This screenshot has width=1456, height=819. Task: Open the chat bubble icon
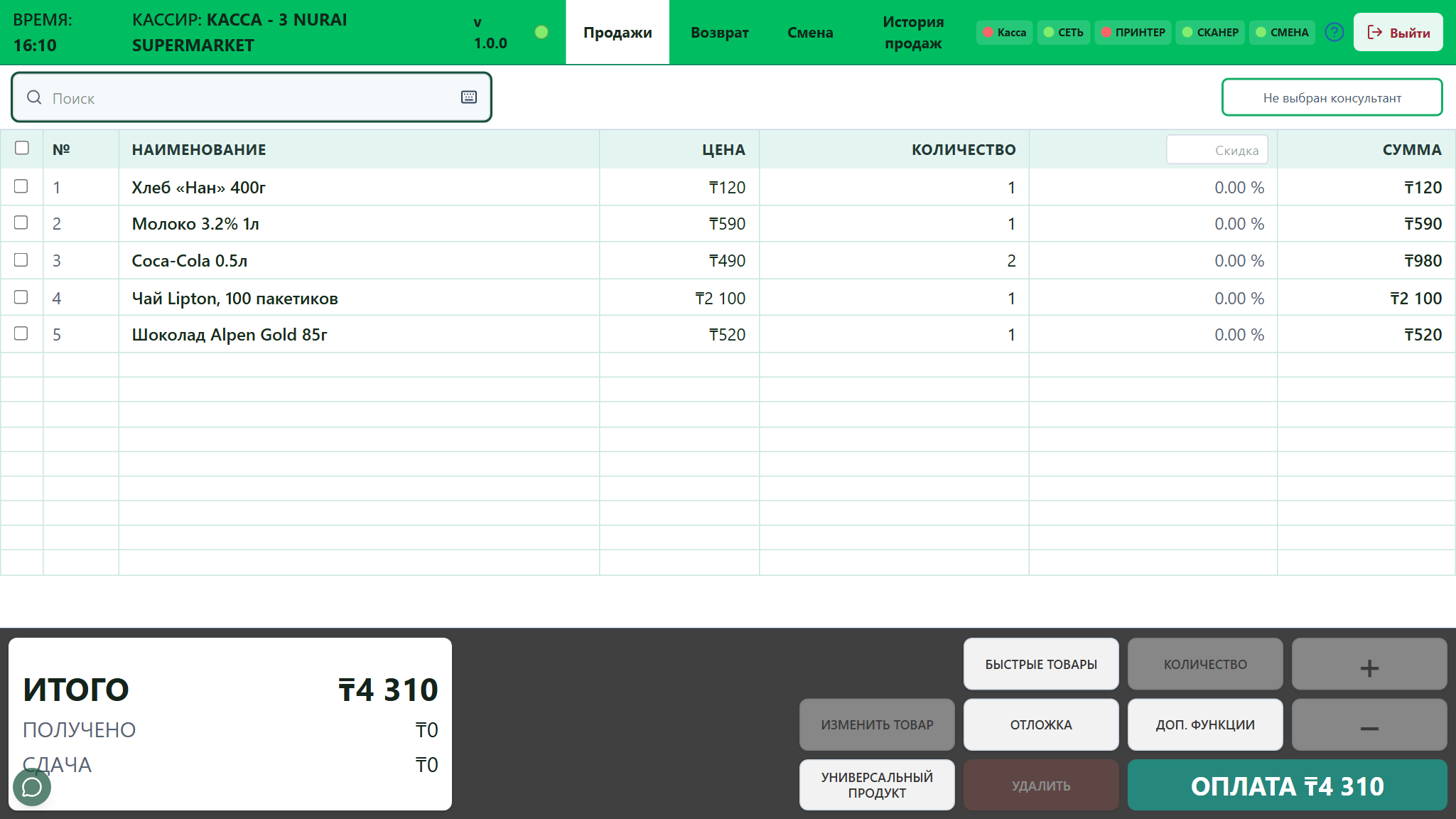[32, 787]
